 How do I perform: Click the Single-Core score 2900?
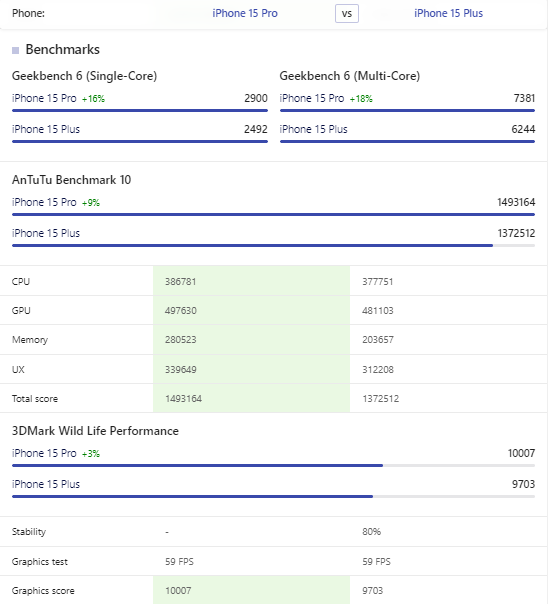pyautogui.click(x=256, y=98)
